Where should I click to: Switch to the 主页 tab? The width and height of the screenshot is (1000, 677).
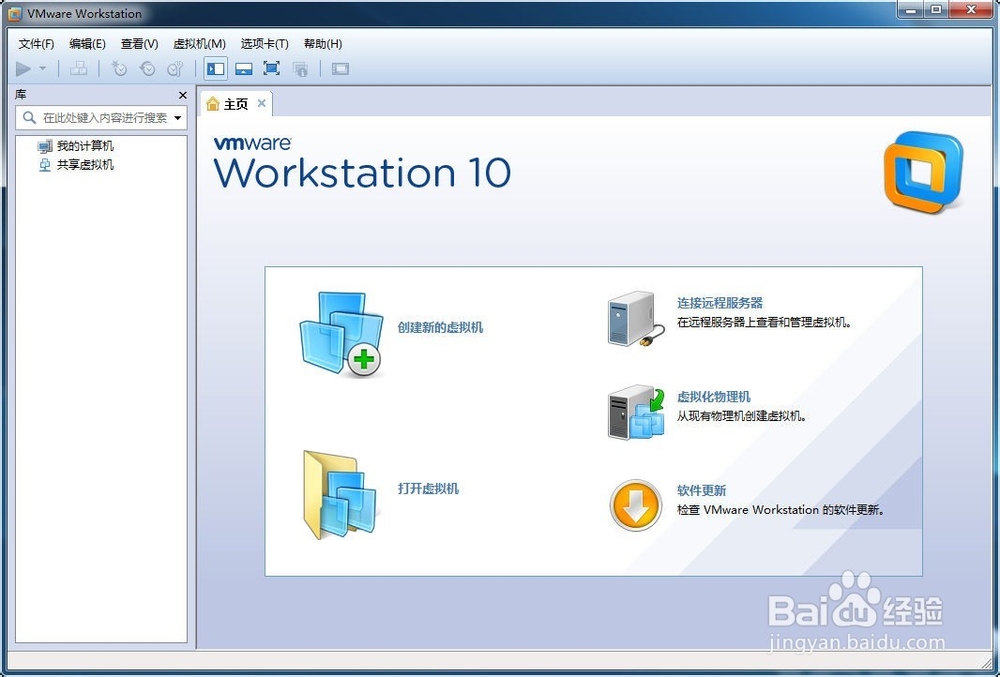click(236, 103)
